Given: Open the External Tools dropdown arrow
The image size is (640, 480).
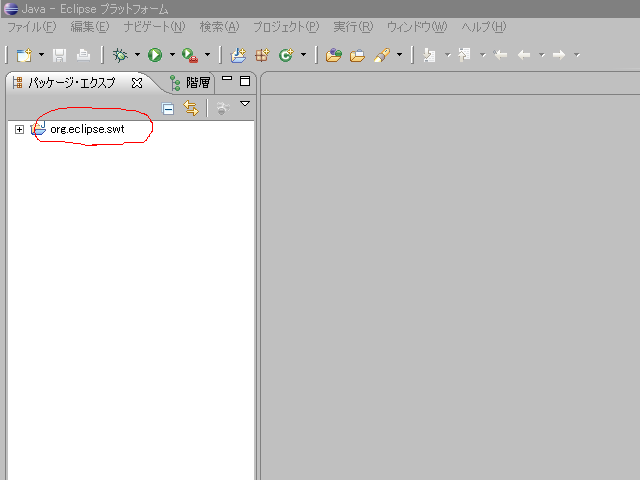Looking at the screenshot, I should [x=207, y=54].
